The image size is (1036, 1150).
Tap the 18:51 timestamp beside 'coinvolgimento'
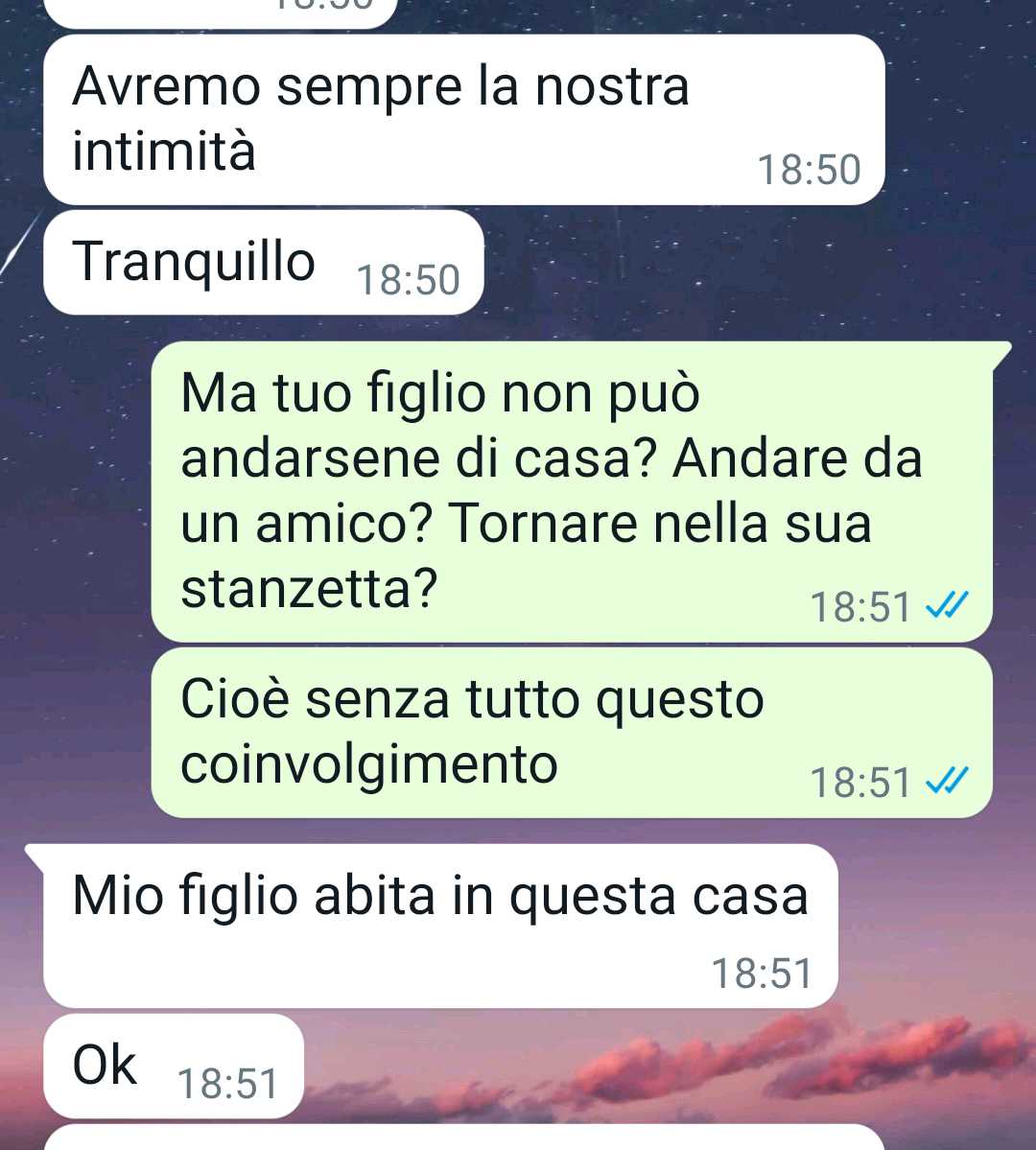[859, 783]
